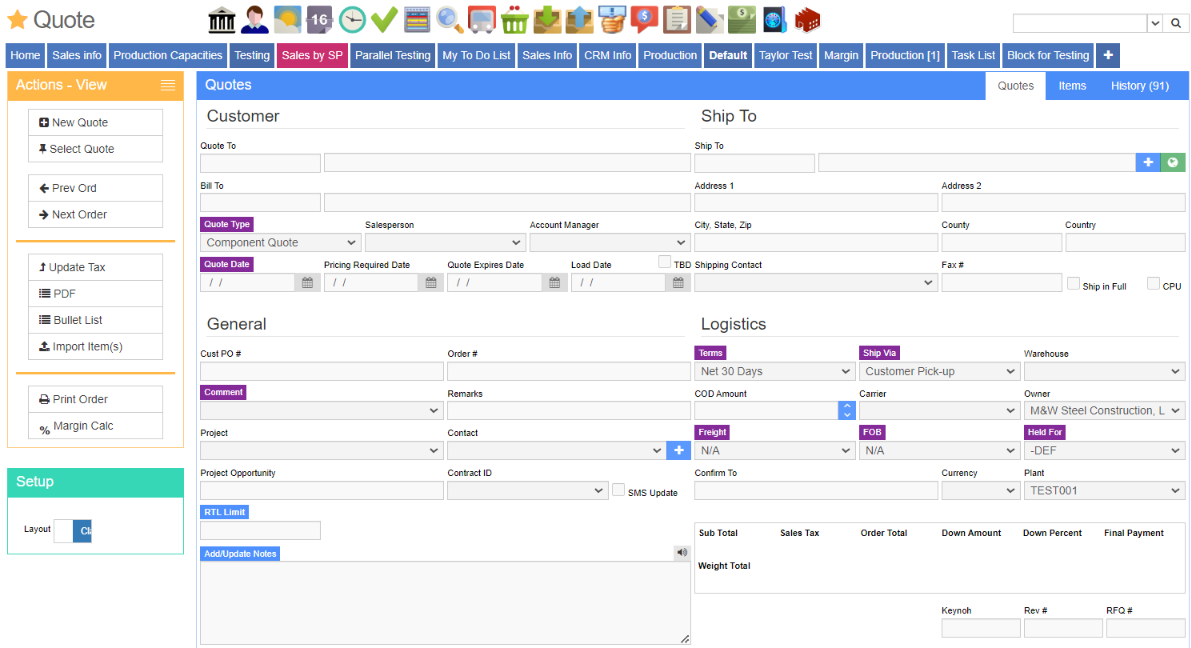Open the Quote Date calendar picker
1191x648 pixels.
point(307,283)
